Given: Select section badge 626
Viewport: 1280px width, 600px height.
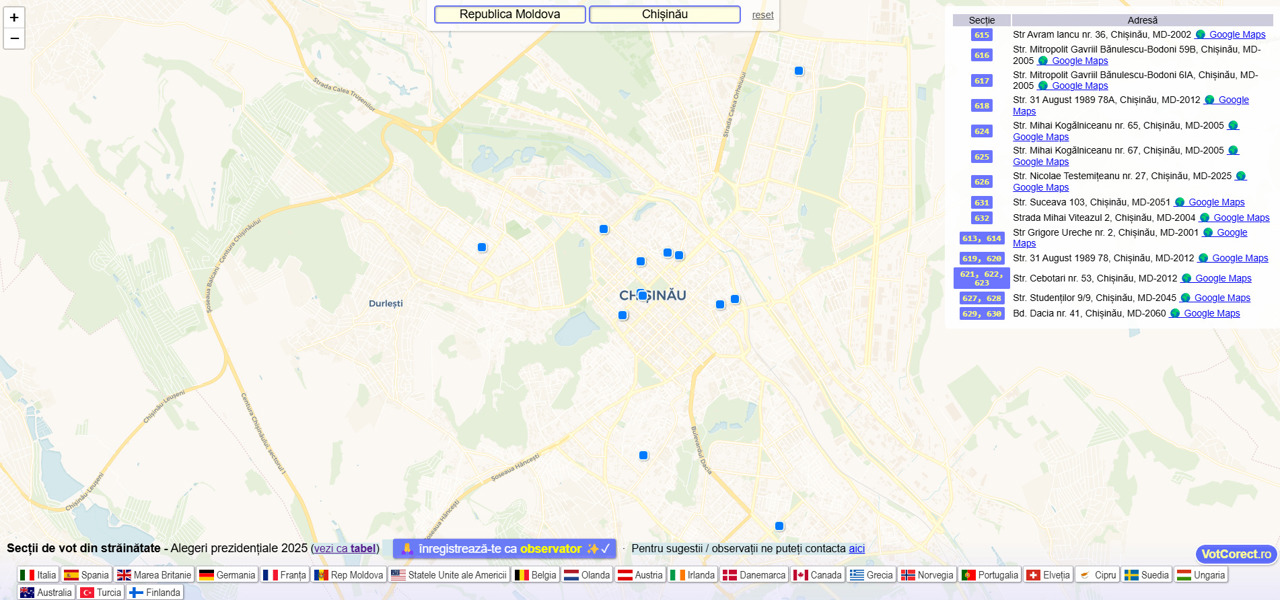Looking at the screenshot, I should 982,182.
